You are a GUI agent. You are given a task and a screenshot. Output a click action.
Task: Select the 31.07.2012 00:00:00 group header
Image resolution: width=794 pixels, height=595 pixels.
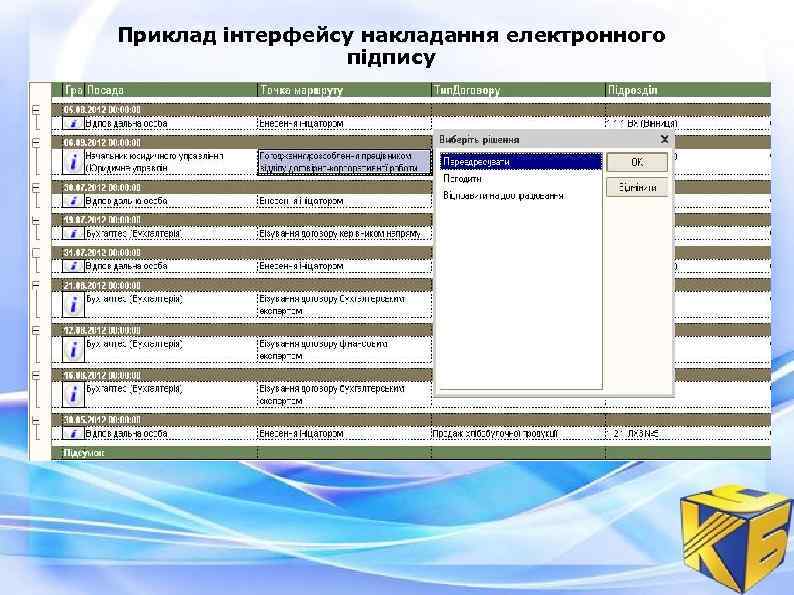pos(242,252)
